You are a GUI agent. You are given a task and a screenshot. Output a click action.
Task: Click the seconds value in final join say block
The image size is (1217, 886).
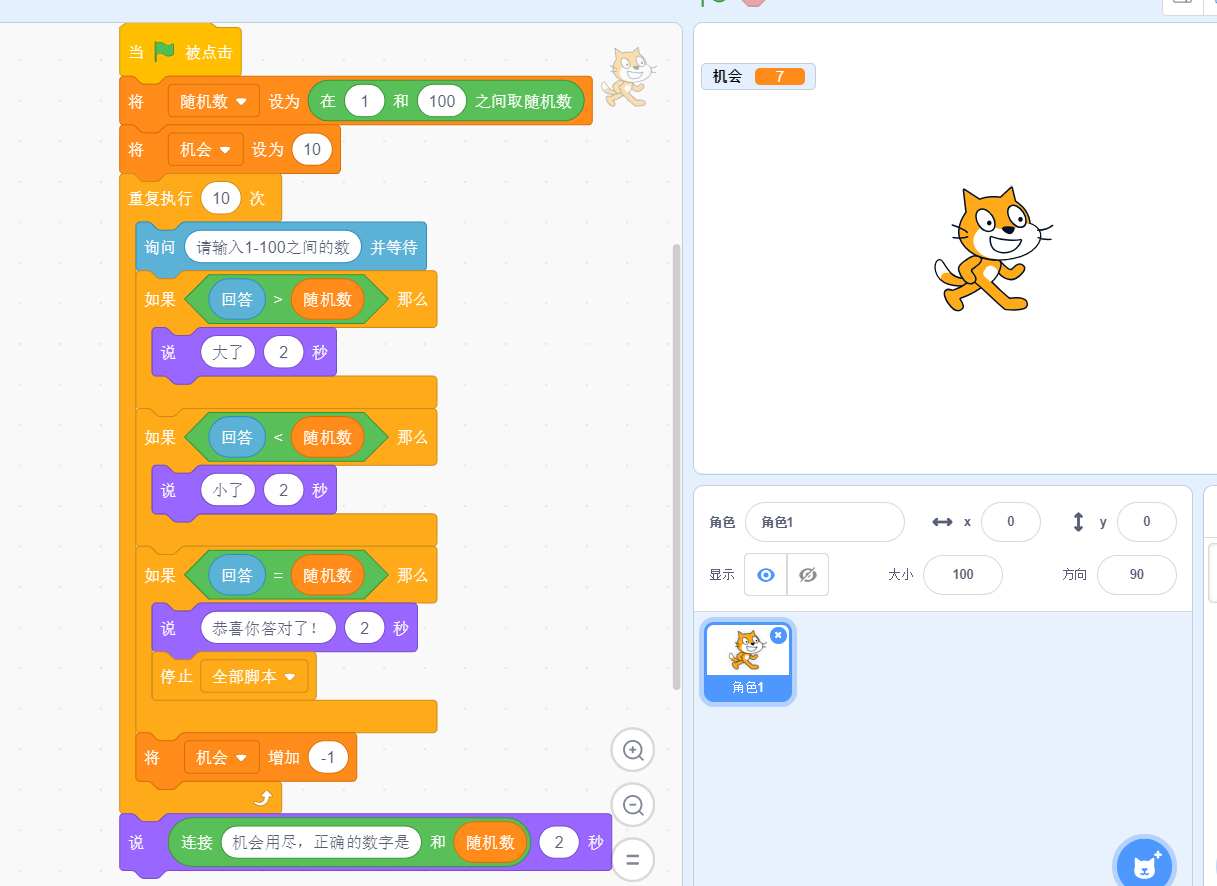(x=559, y=842)
